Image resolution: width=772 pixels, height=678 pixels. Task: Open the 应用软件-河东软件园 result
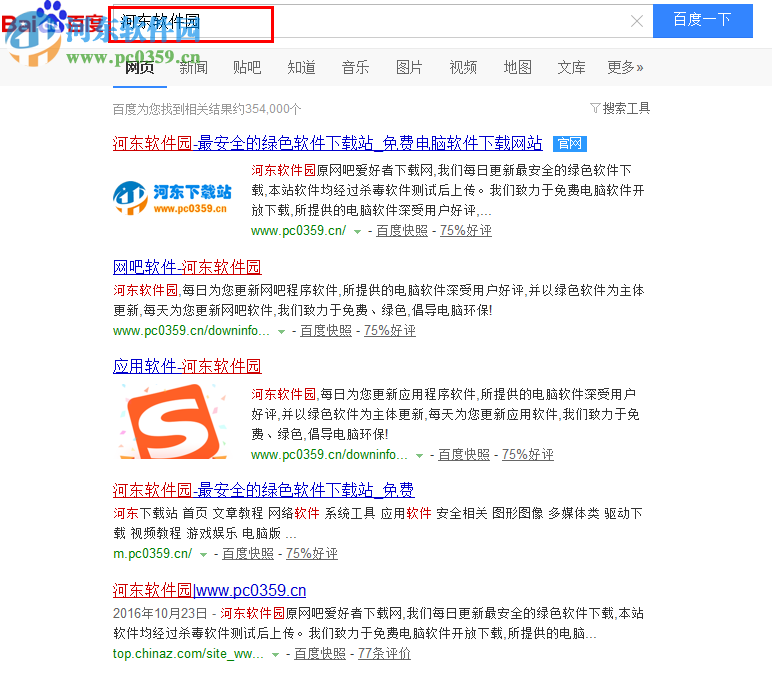pos(187,366)
